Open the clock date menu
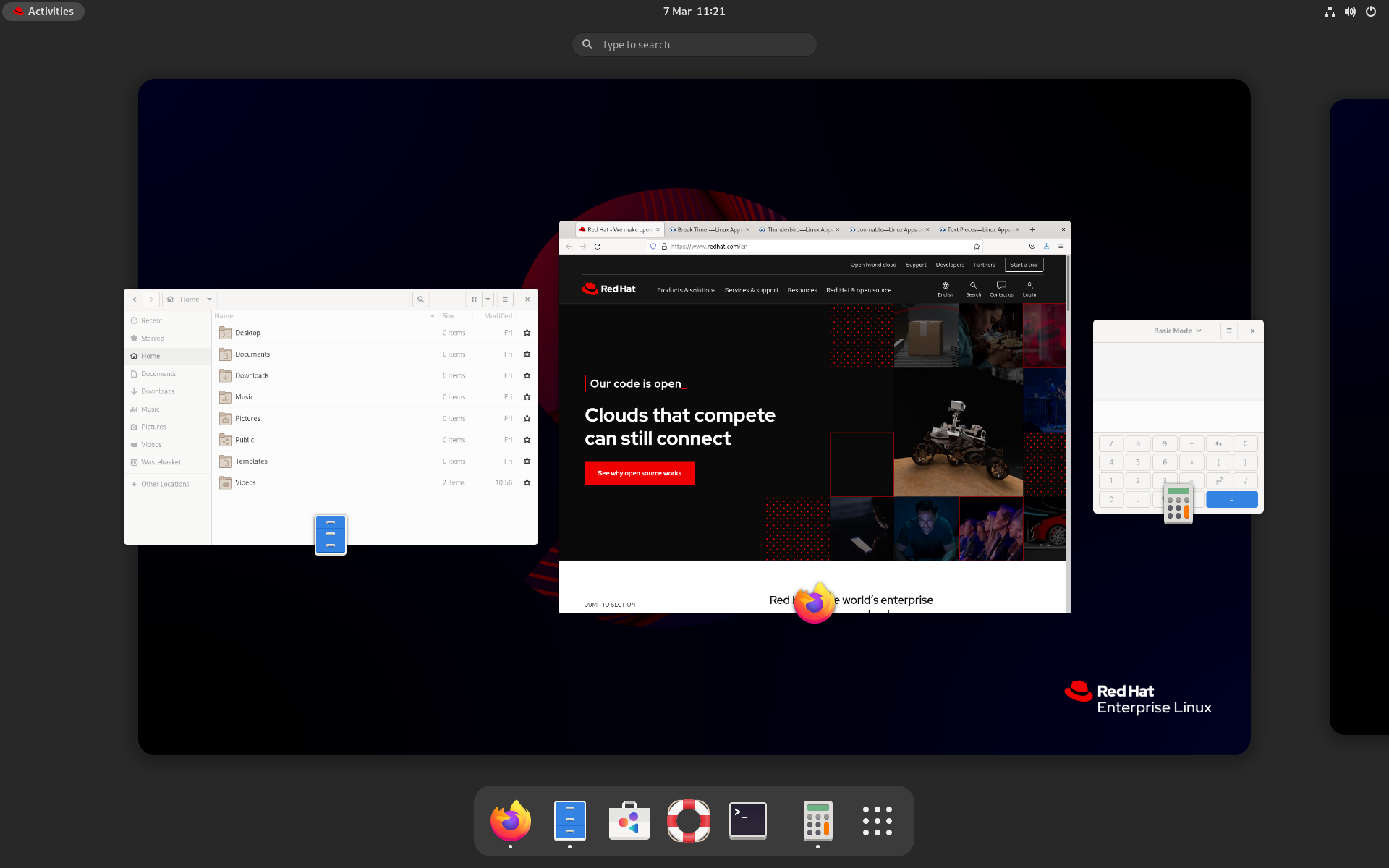This screenshot has height=868, width=1389. pyautogui.click(x=694, y=12)
